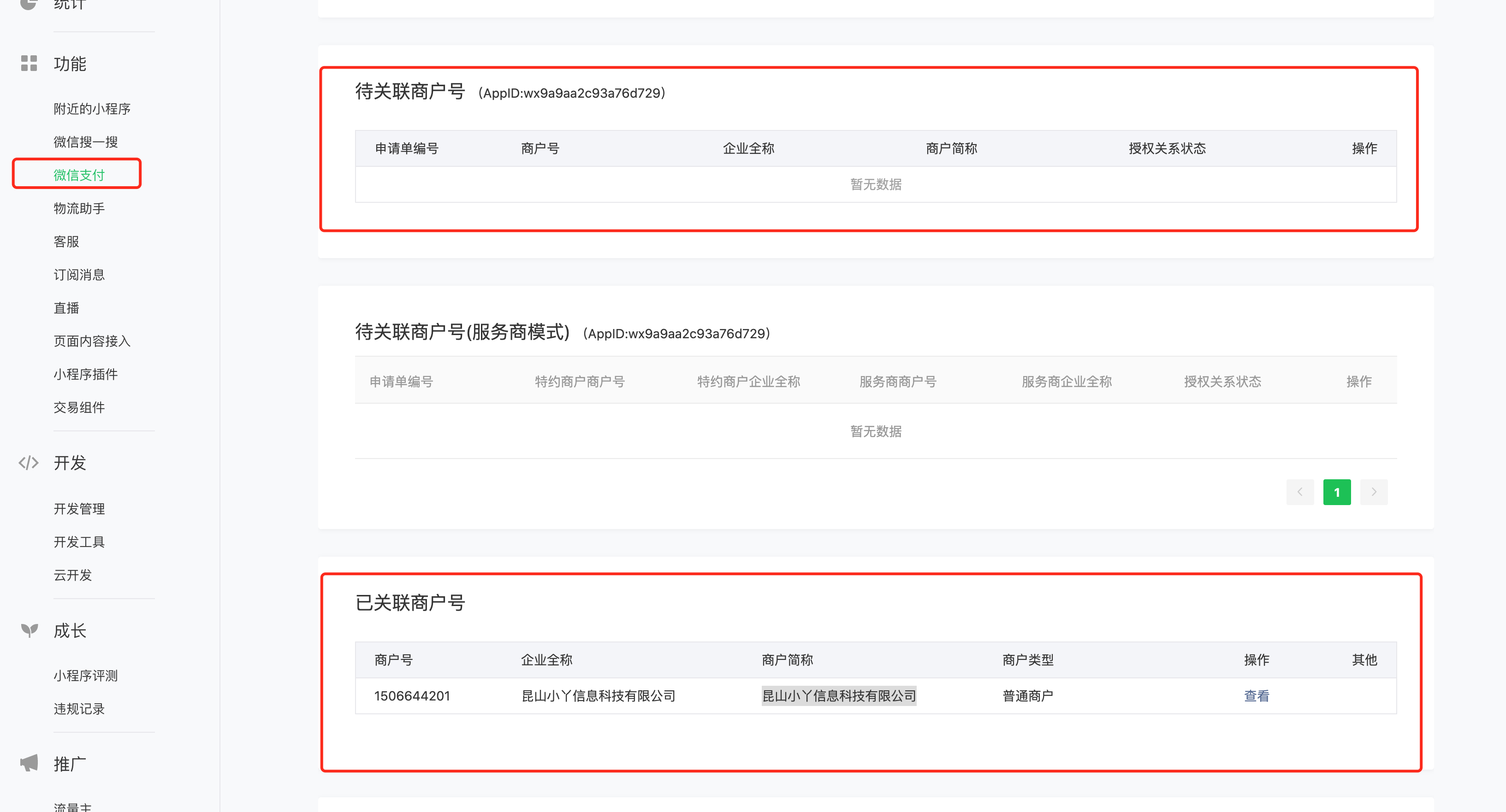The height and width of the screenshot is (812, 1506).
Task: Click 服务商商户号 column header
Action: pos(897,382)
